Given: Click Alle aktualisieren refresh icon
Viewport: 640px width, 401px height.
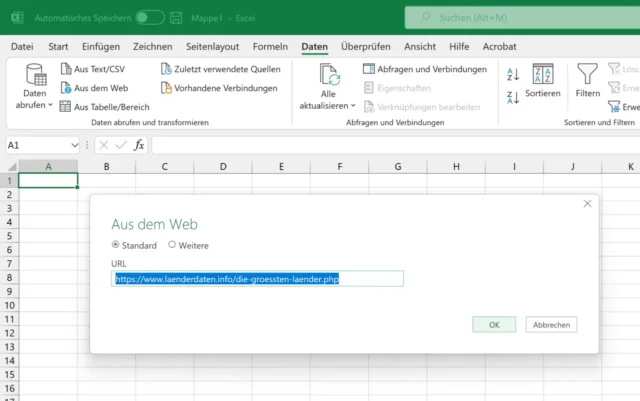Looking at the screenshot, I should click(x=329, y=75).
